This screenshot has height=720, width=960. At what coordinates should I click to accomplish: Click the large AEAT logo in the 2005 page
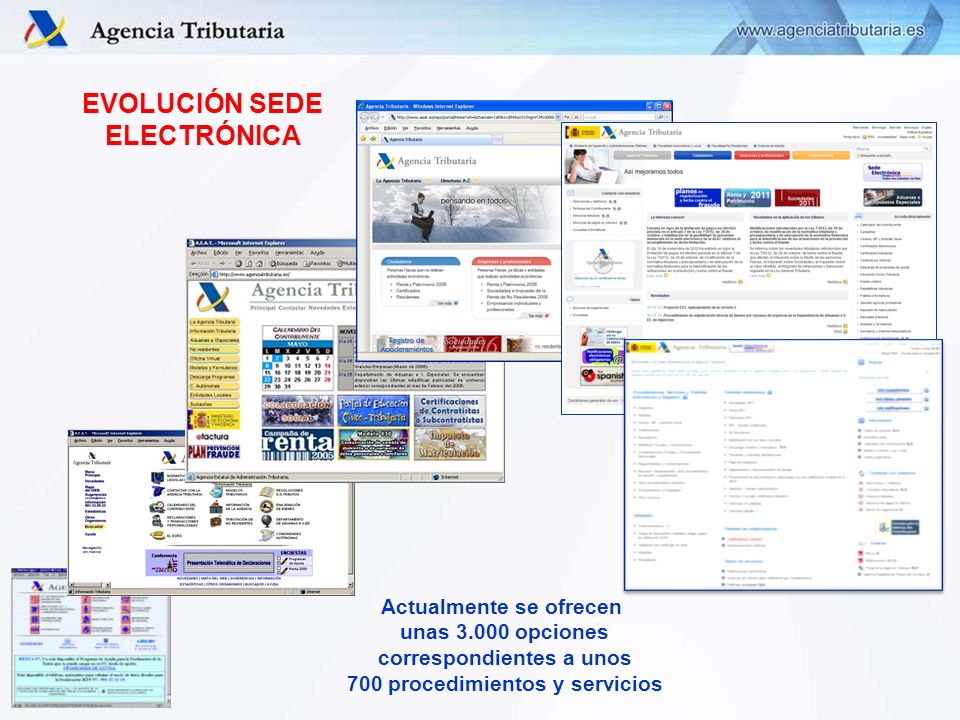click(x=213, y=298)
